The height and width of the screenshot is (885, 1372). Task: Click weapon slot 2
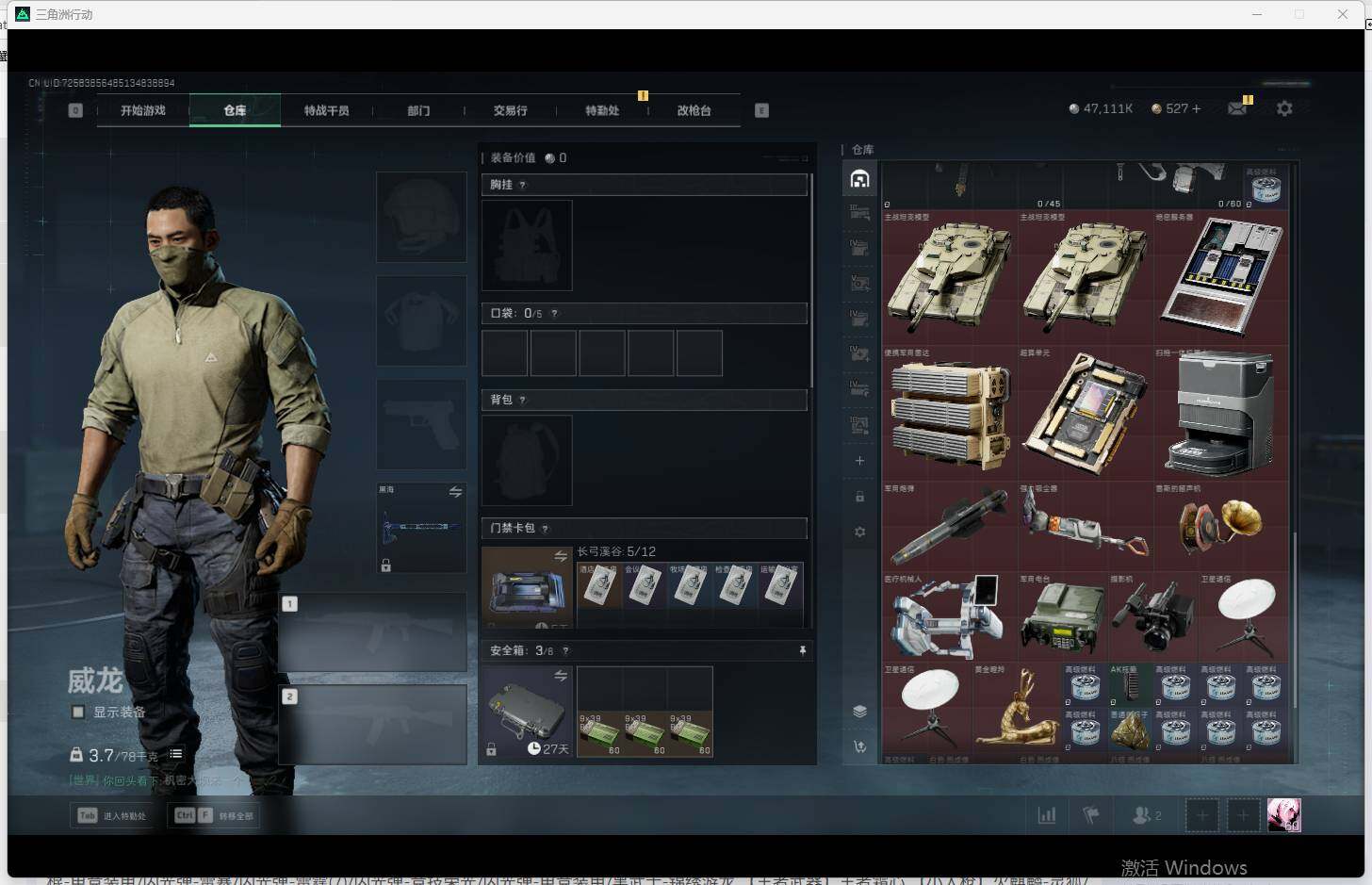tap(372, 724)
